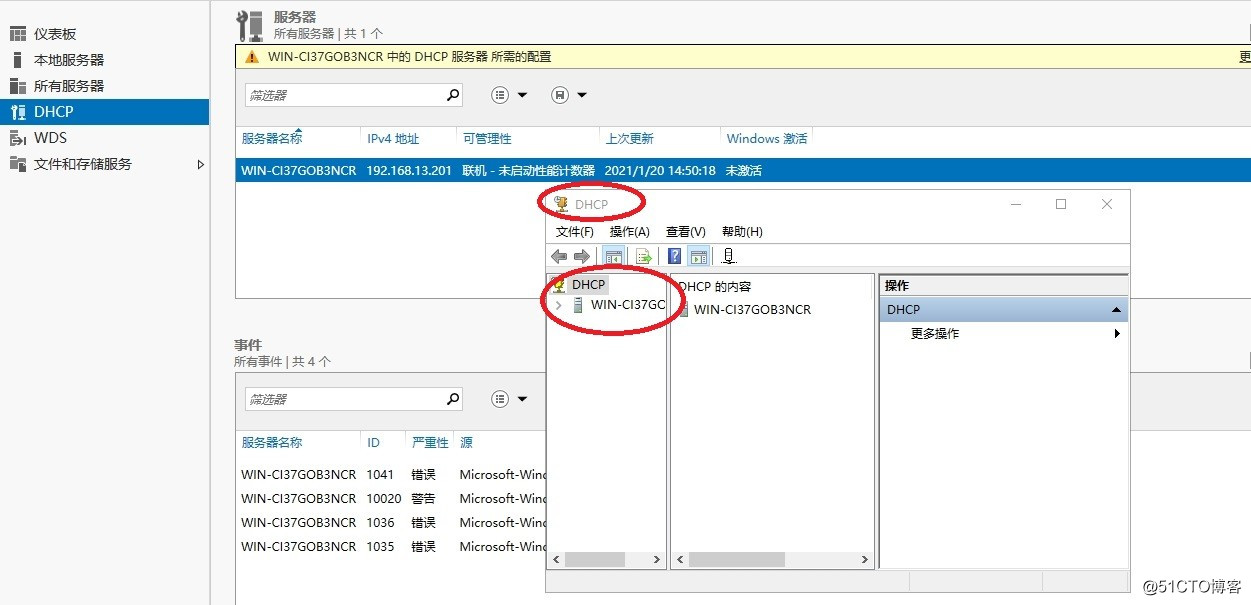Open the 查看(V) menu
The image size is (1251, 605).
[686, 231]
